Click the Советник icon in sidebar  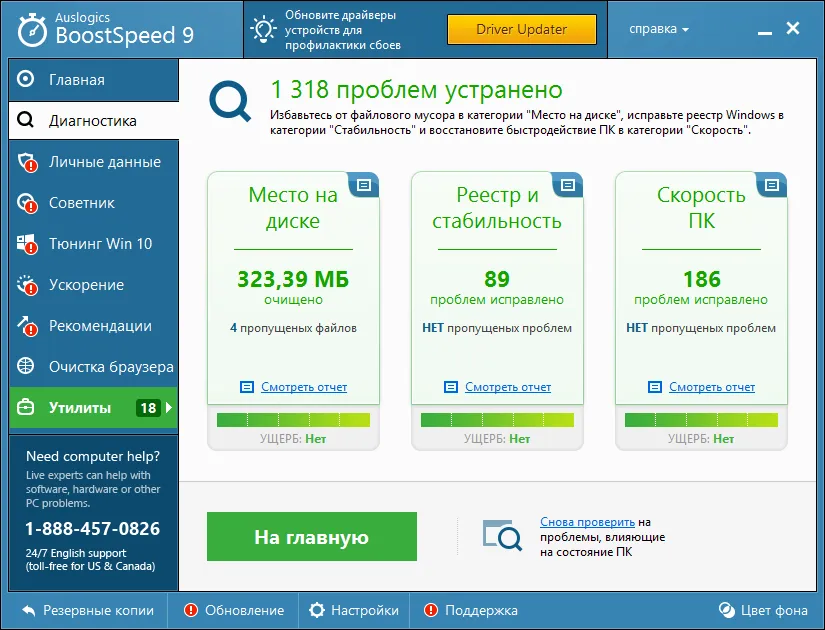(27, 203)
